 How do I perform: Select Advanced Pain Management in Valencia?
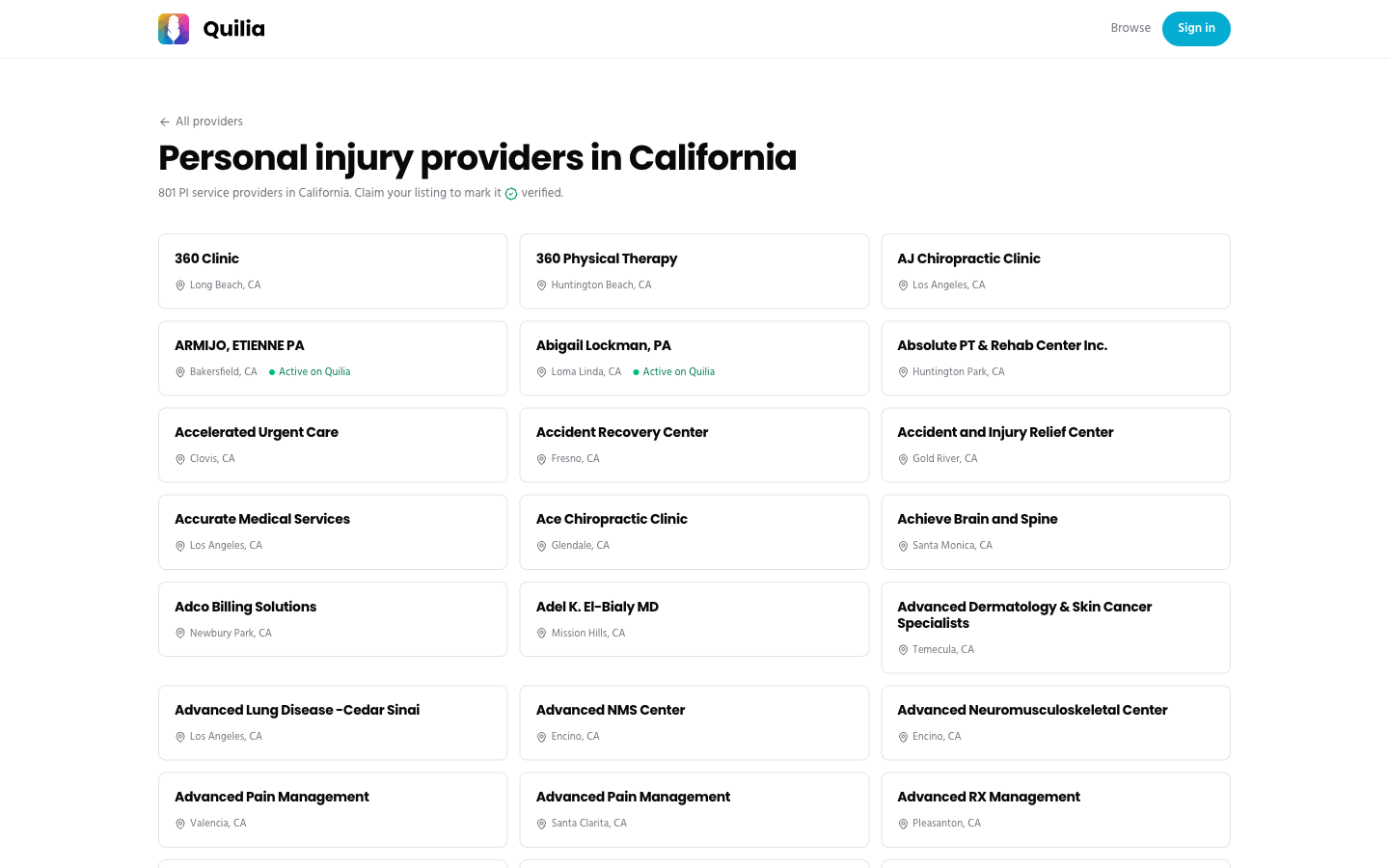[x=333, y=809]
